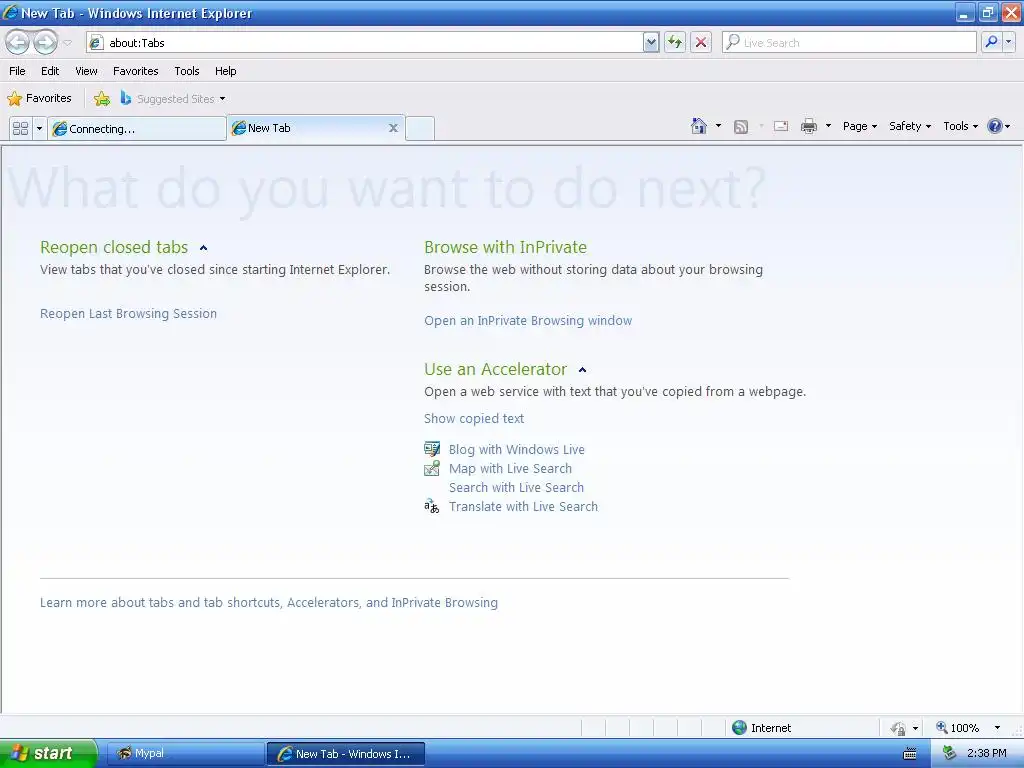Viewport: 1024px width, 768px height.
Task: Click the Home icon in command bar
Action: [699, 126]
